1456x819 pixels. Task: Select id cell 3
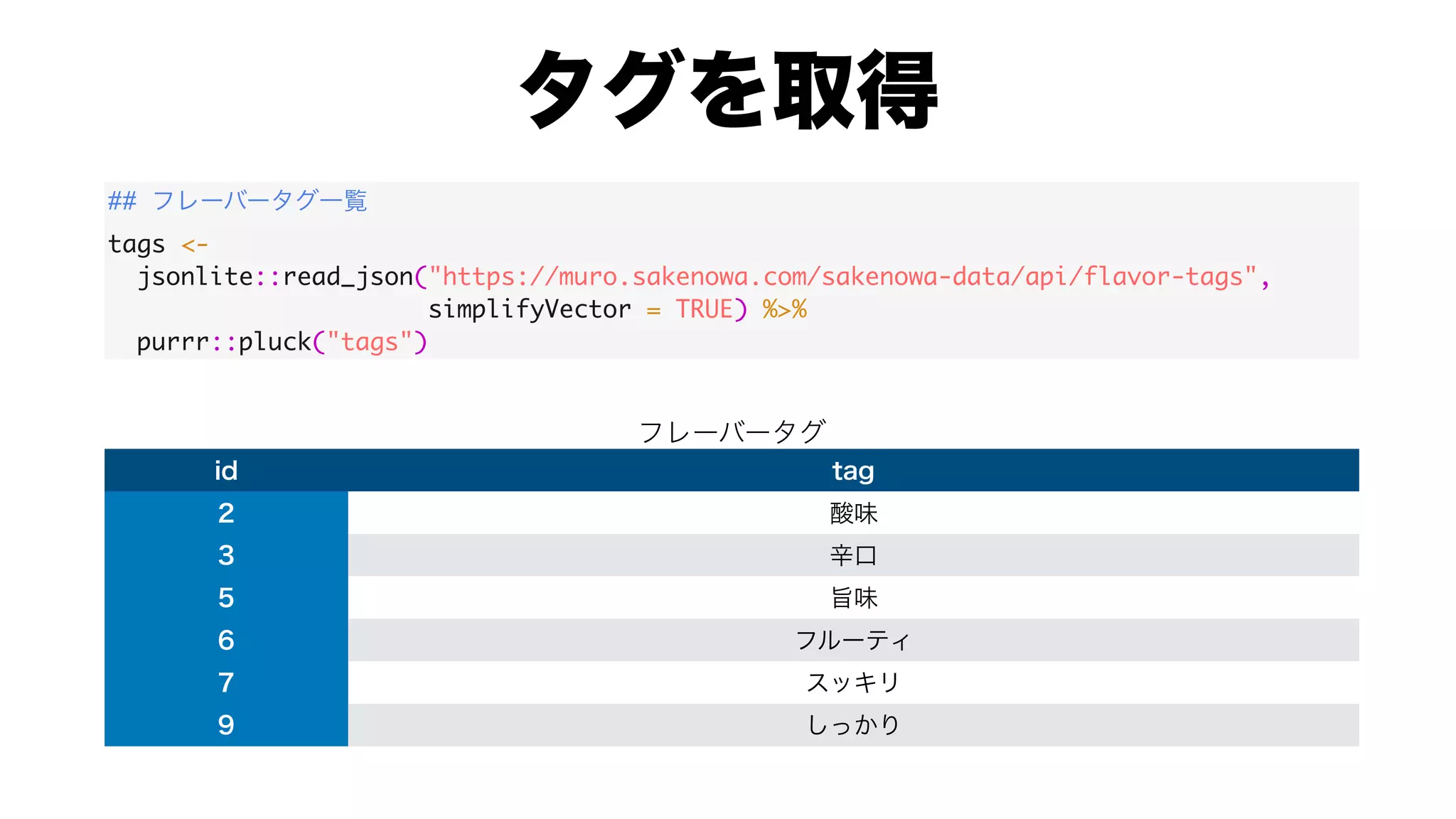pos(226,555)
